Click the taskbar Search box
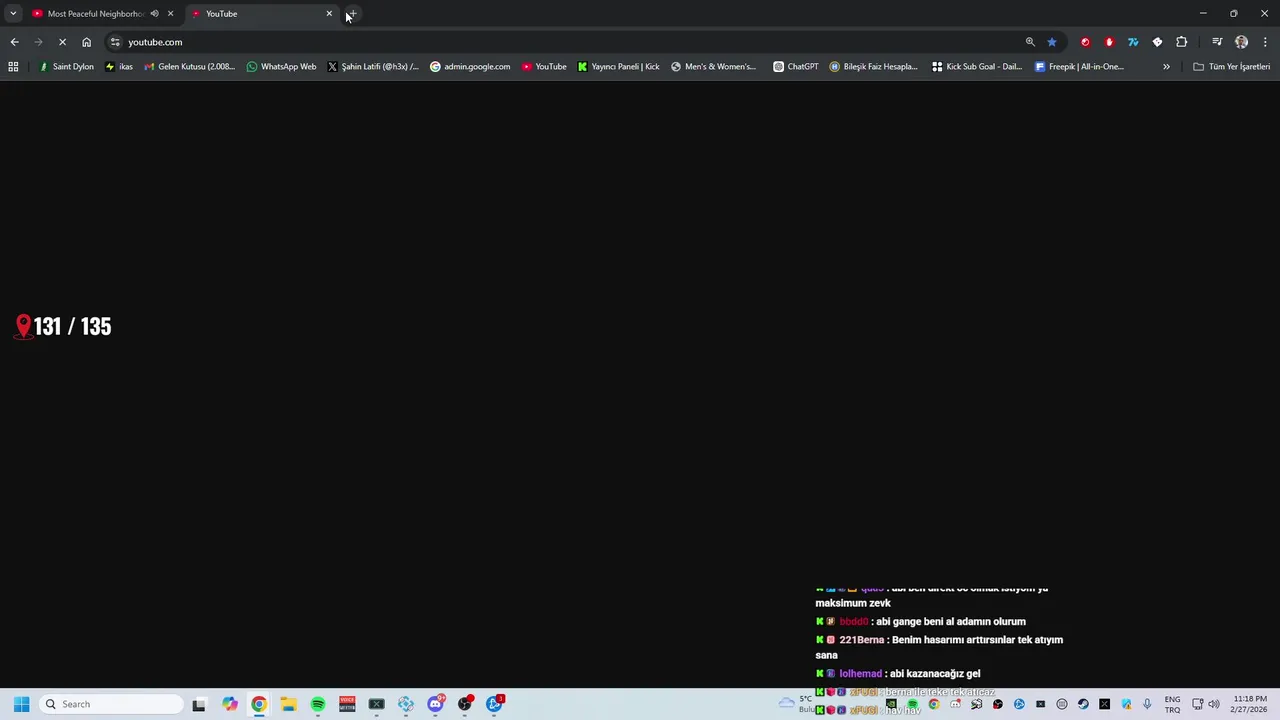Image resolution: width=1280 pixels, height=720 pixels. tap(111, 704)
